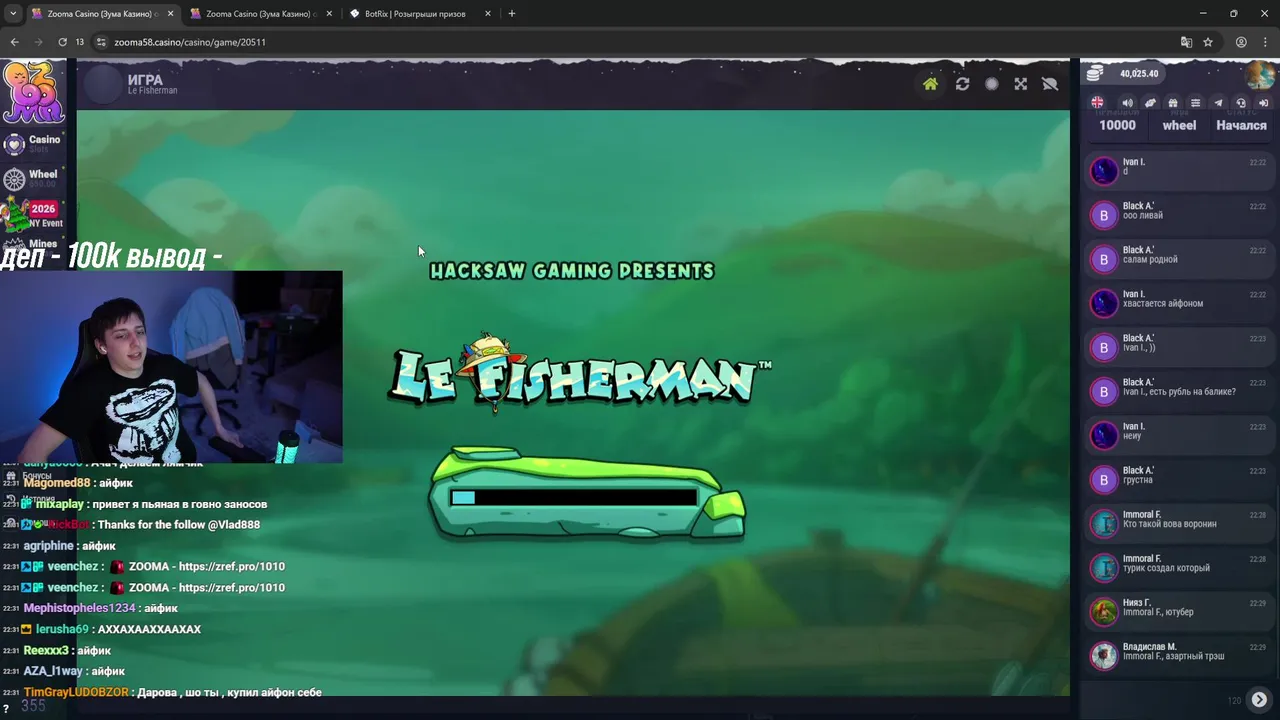Click username lerusha69 in stream chat
The width and height of the screenshot is (1280, 720).
pos(62,629)
